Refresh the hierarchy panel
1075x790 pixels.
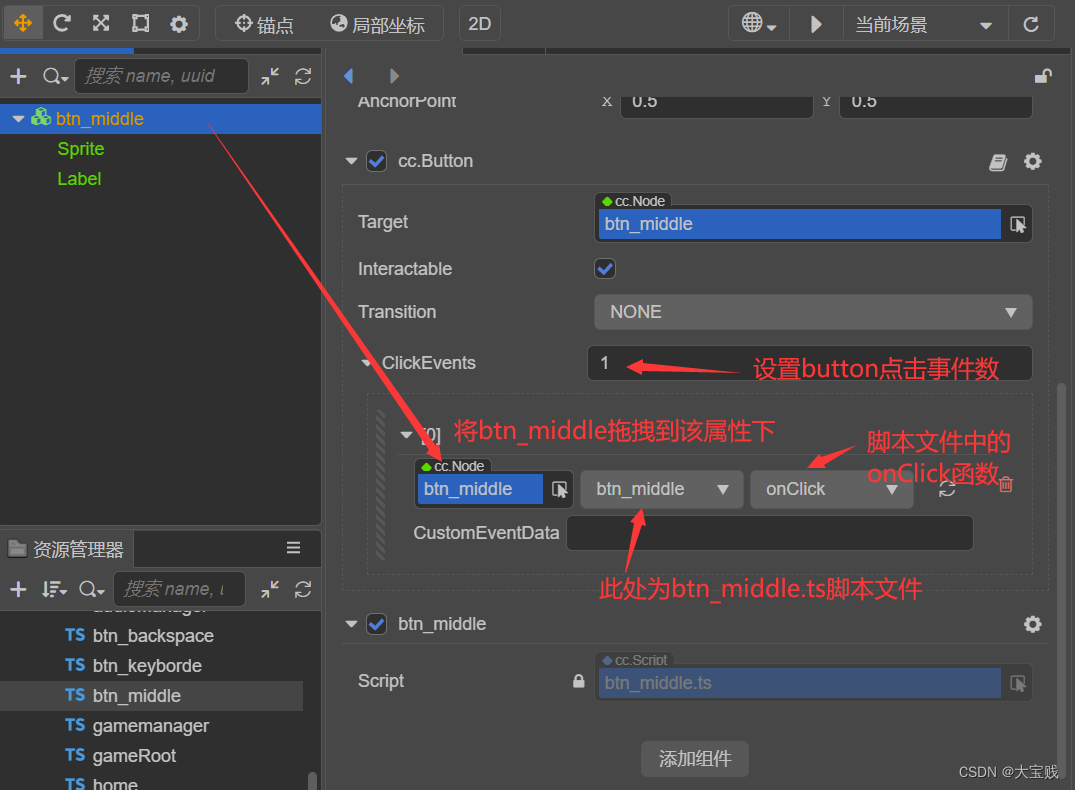[x=303, y=76]
